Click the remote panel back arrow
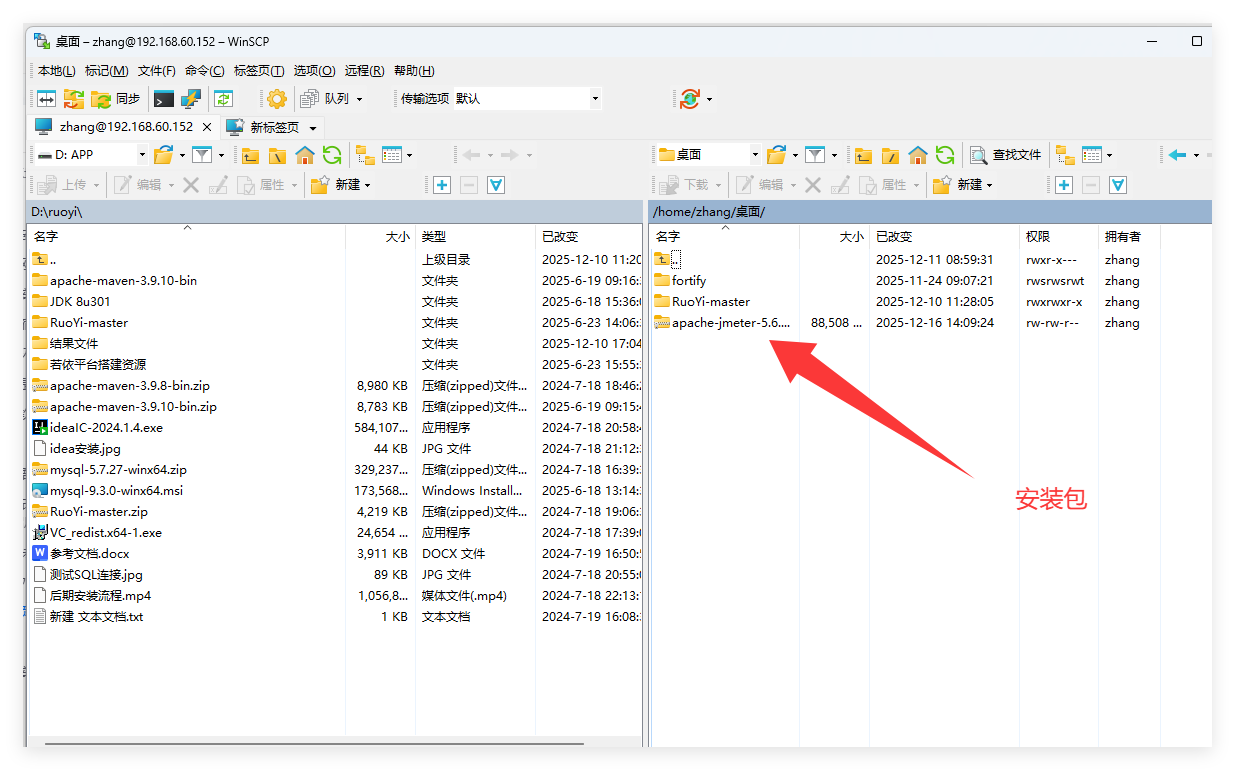 (1177, 155)
